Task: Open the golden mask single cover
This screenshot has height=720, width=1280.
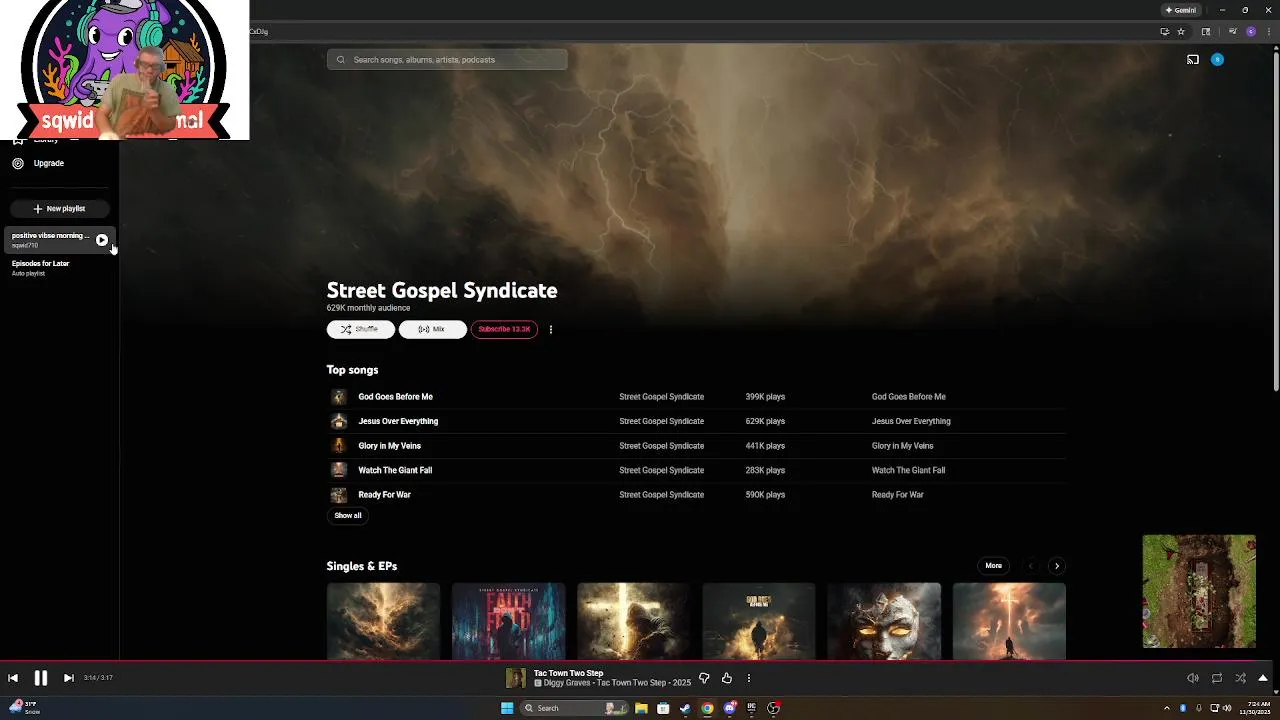Action: 884,621
